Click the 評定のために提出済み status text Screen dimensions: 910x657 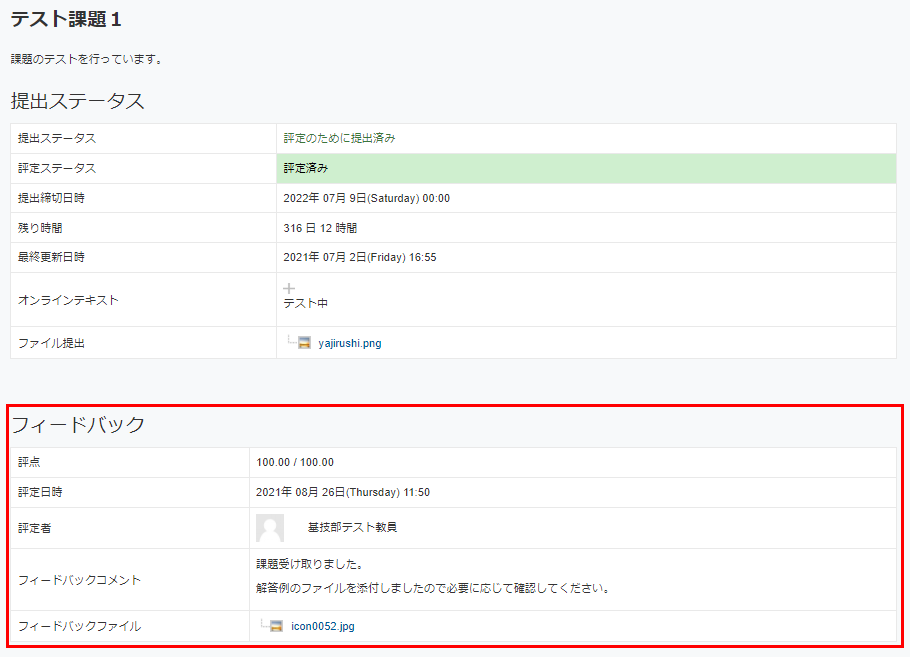[339, 138]
